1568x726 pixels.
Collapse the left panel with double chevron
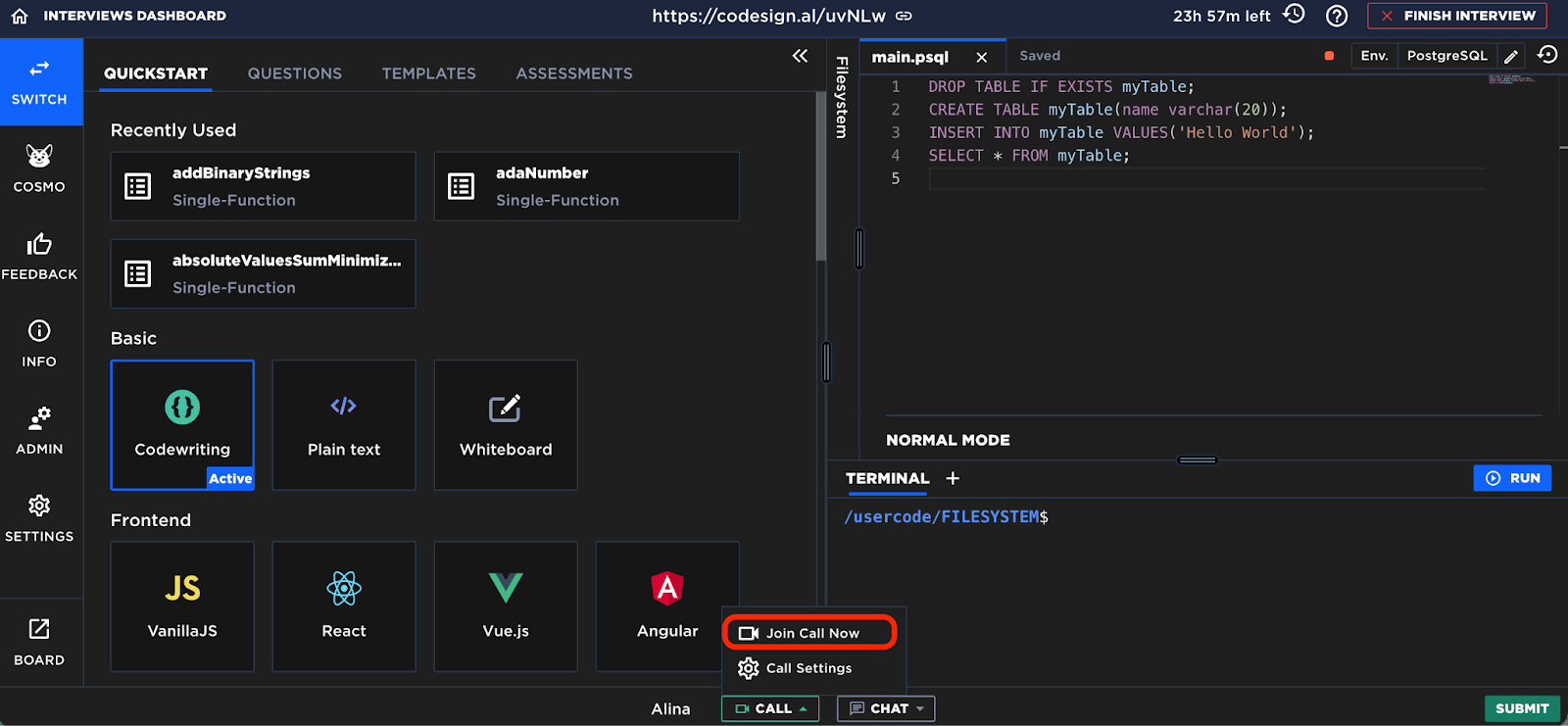[x=800, y=56]
